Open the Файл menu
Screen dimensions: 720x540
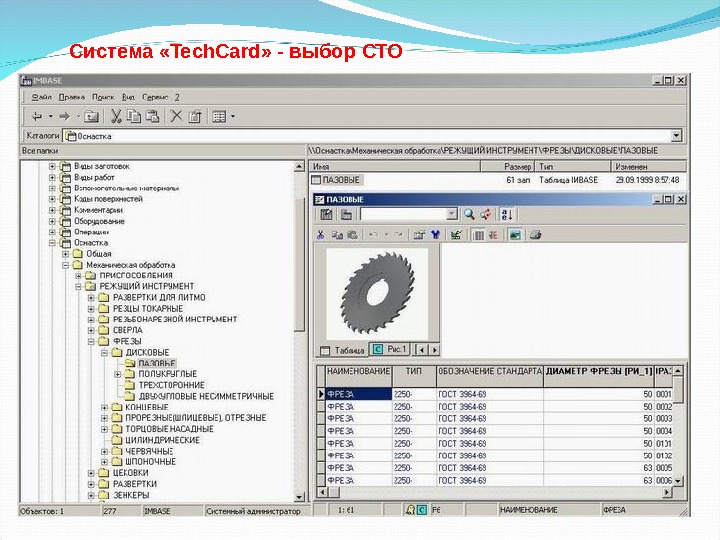point(41,97)
